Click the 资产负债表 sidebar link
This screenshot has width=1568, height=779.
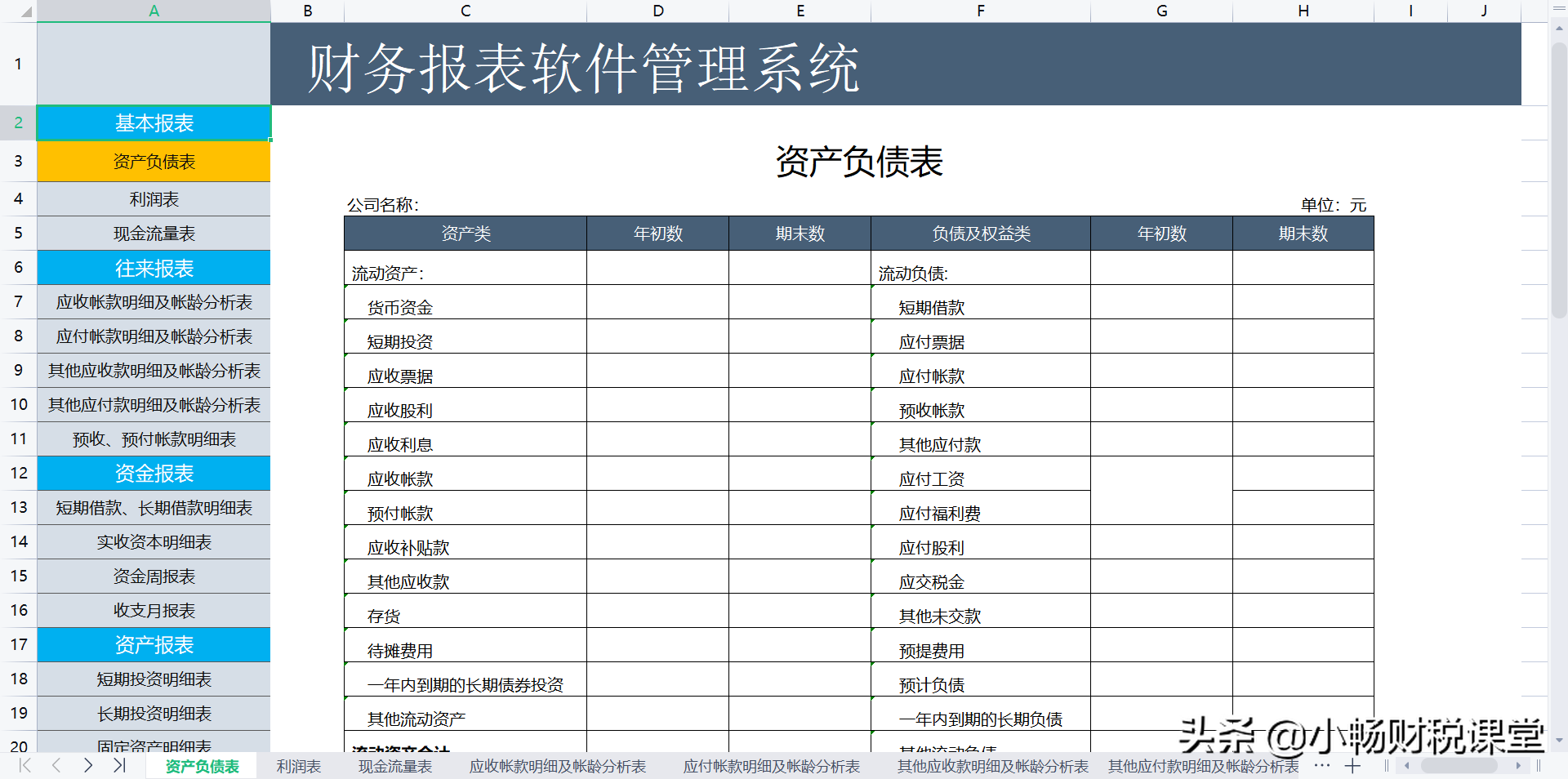click(153, 161)
